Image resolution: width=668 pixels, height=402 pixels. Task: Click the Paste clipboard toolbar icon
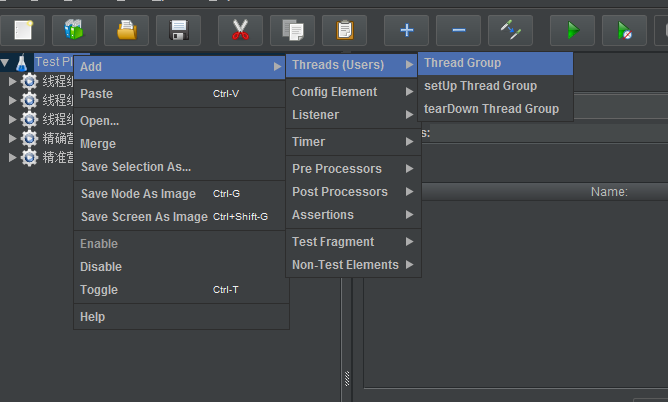344,30
